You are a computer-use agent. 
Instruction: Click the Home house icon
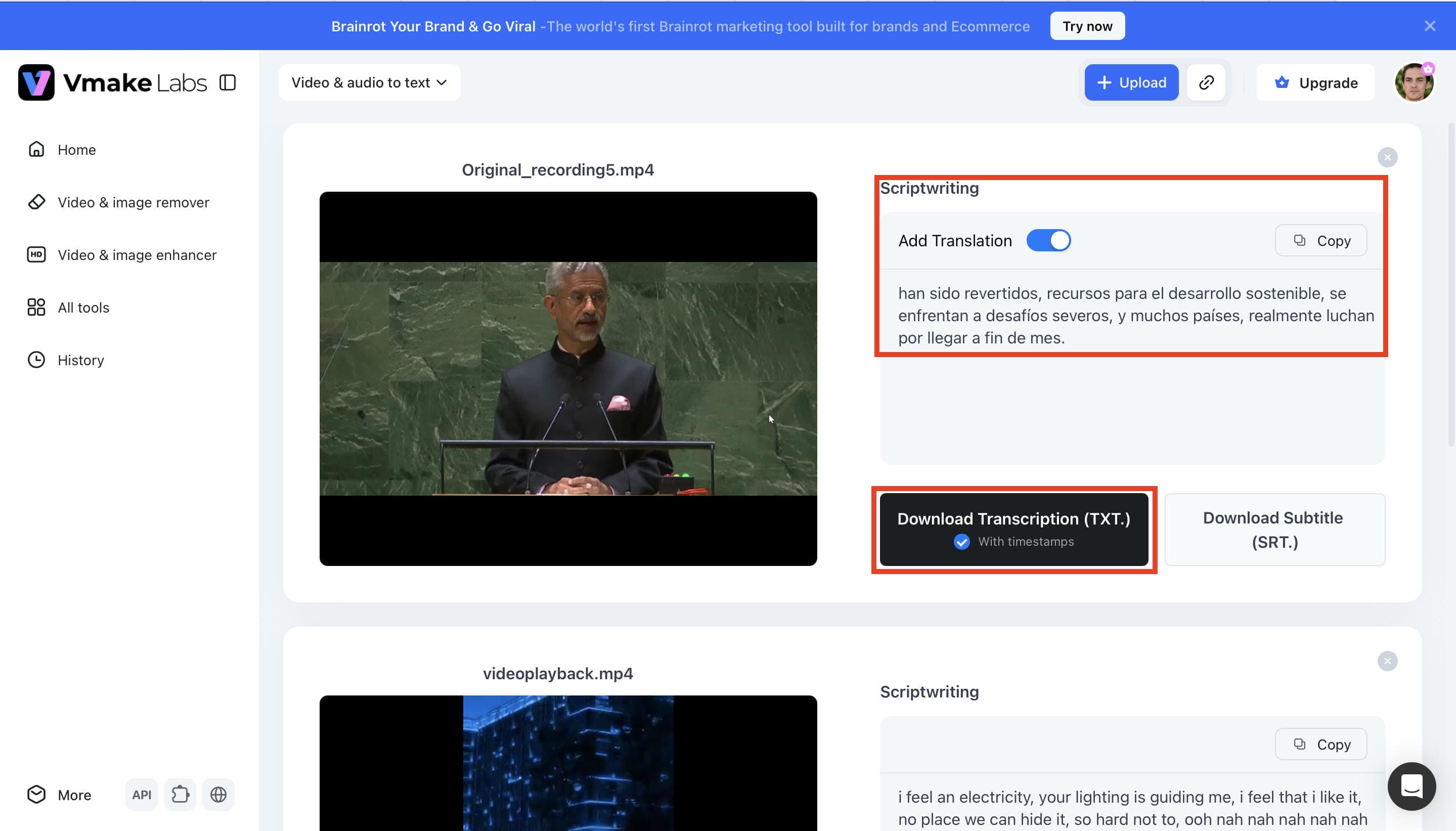click(x=36, y=150)
